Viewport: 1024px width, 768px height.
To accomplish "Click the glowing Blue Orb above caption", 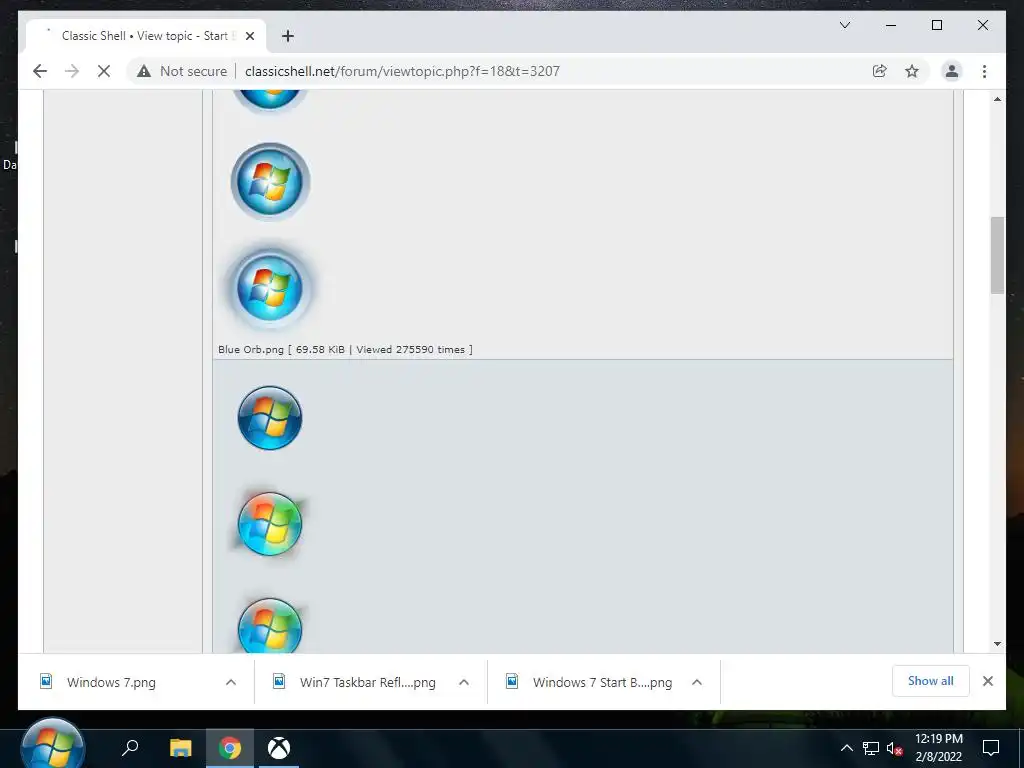I will click(x=270, y=287).
